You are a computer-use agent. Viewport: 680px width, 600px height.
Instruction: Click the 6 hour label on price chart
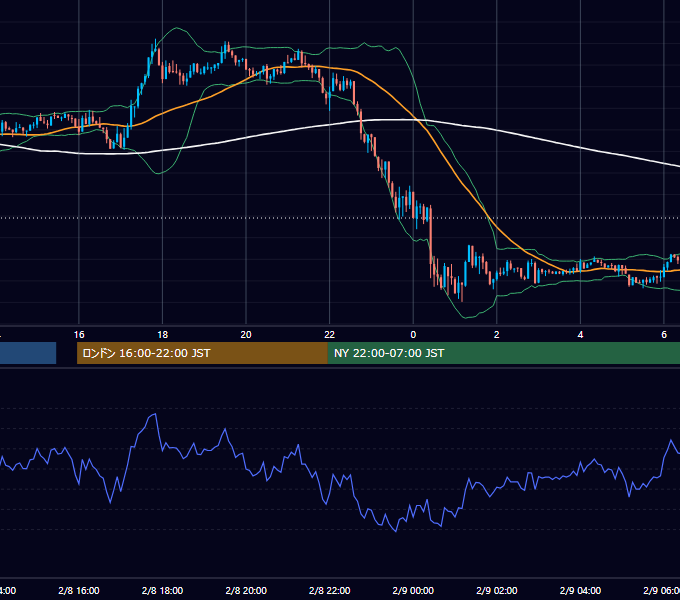pyautogui.click(x=664, y=335)
